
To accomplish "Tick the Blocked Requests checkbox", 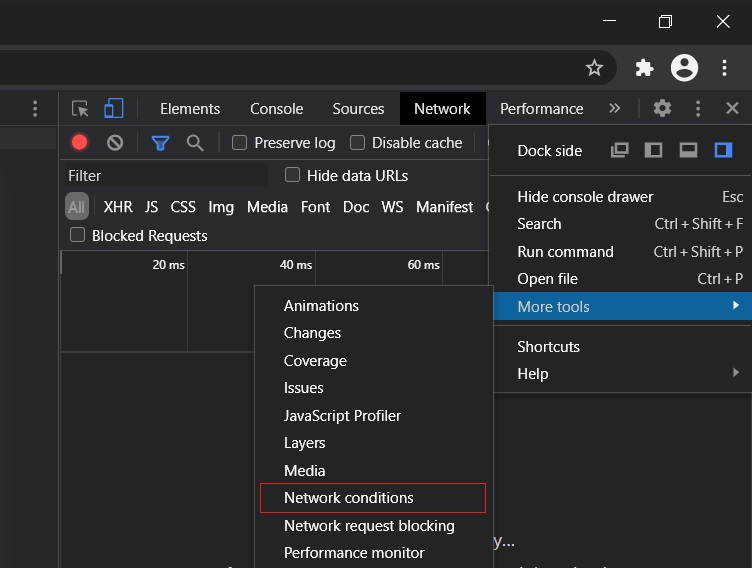I will click(78, 235).
